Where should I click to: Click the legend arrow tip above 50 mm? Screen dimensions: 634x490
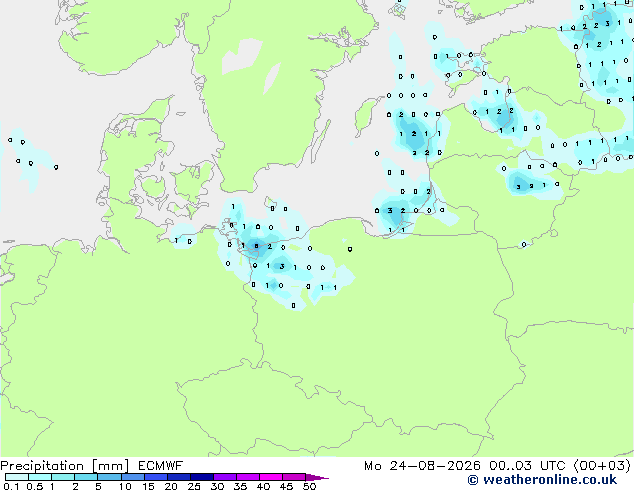pyautogui.click(x=317, y=477)
